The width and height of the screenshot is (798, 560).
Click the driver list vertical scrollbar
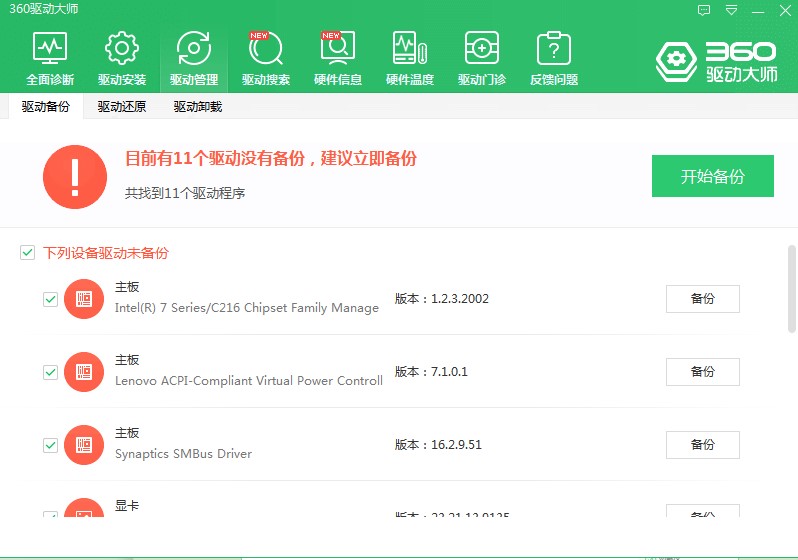[x=792, y=289]
